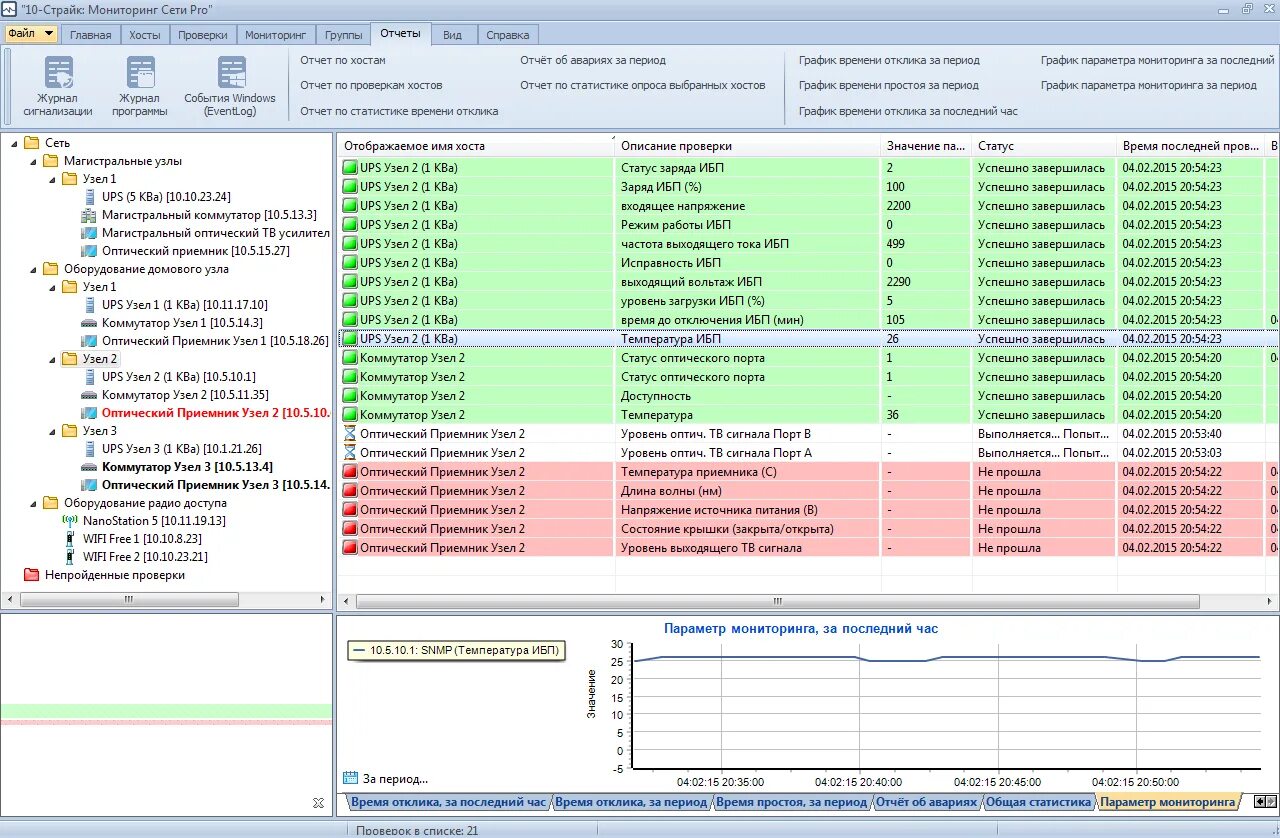Screen dimensions: 1280x838
Task: Click the WIFI Free 1 device icon
Action: pyautogui.click(x=70, y=539)
